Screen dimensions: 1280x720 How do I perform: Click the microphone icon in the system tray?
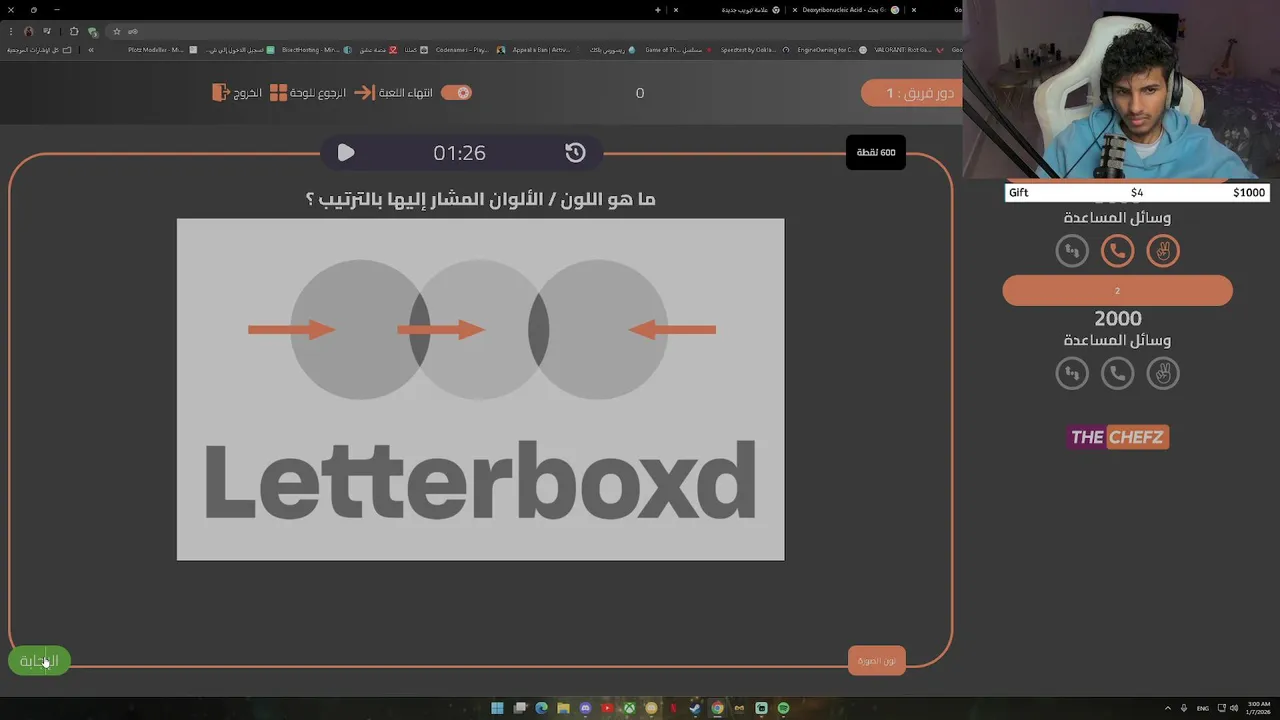coord(1184,708)
